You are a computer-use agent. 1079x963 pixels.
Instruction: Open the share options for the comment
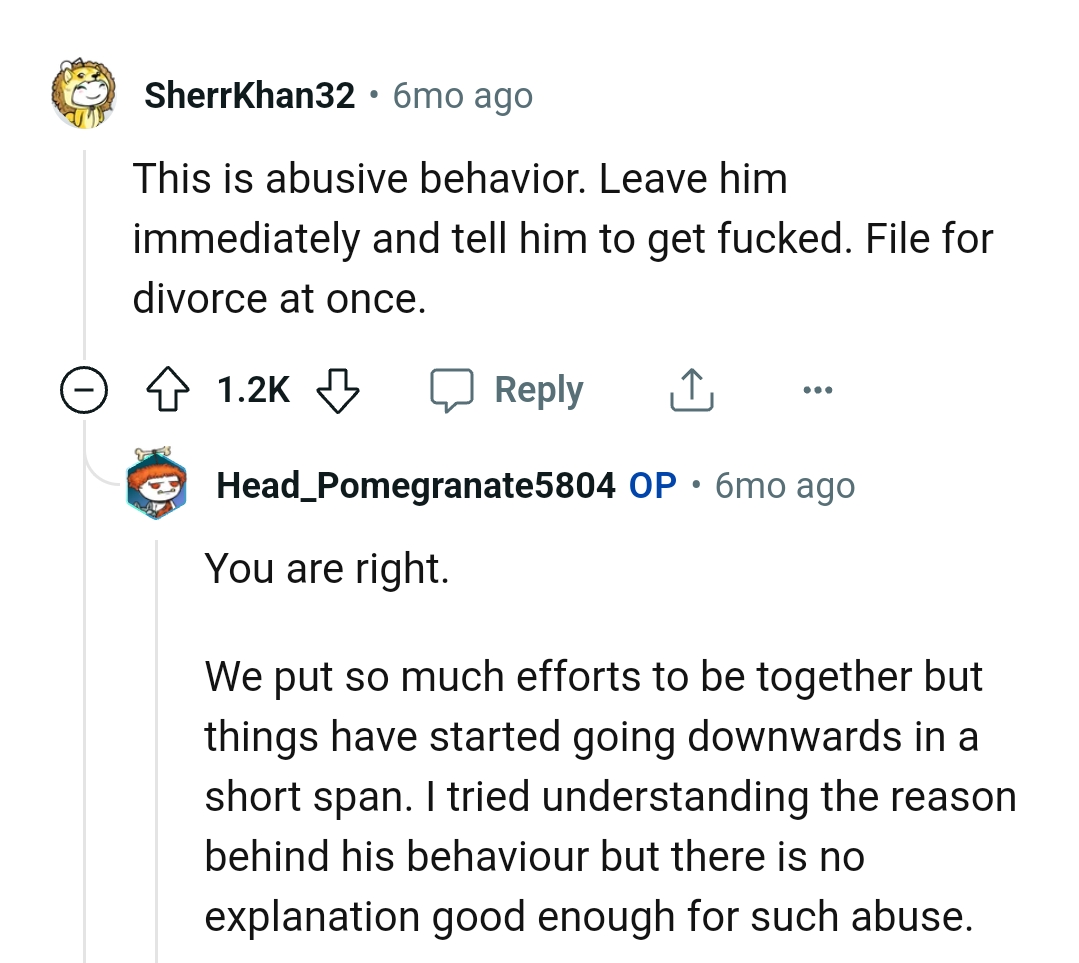691,389
